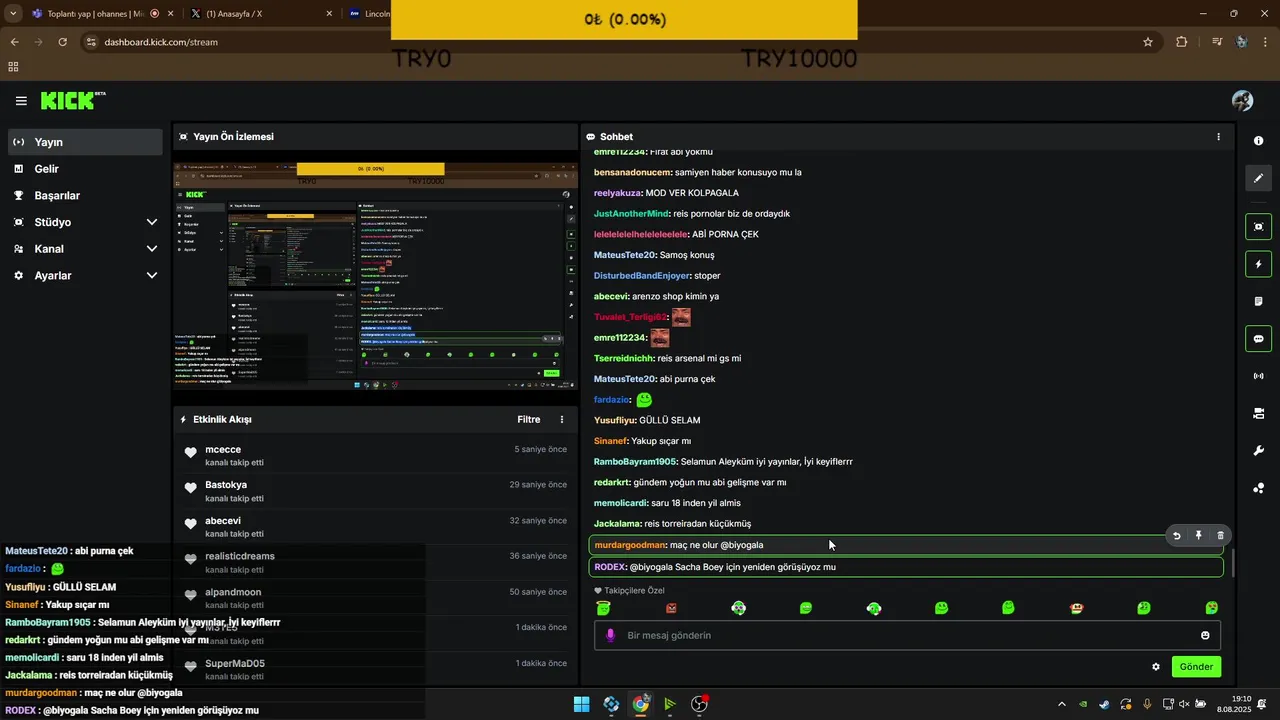The width and height of the screenshot is (1280, 720).
Task: Open the Chrome three-dot menu
Action: [x=1266, y=42]
